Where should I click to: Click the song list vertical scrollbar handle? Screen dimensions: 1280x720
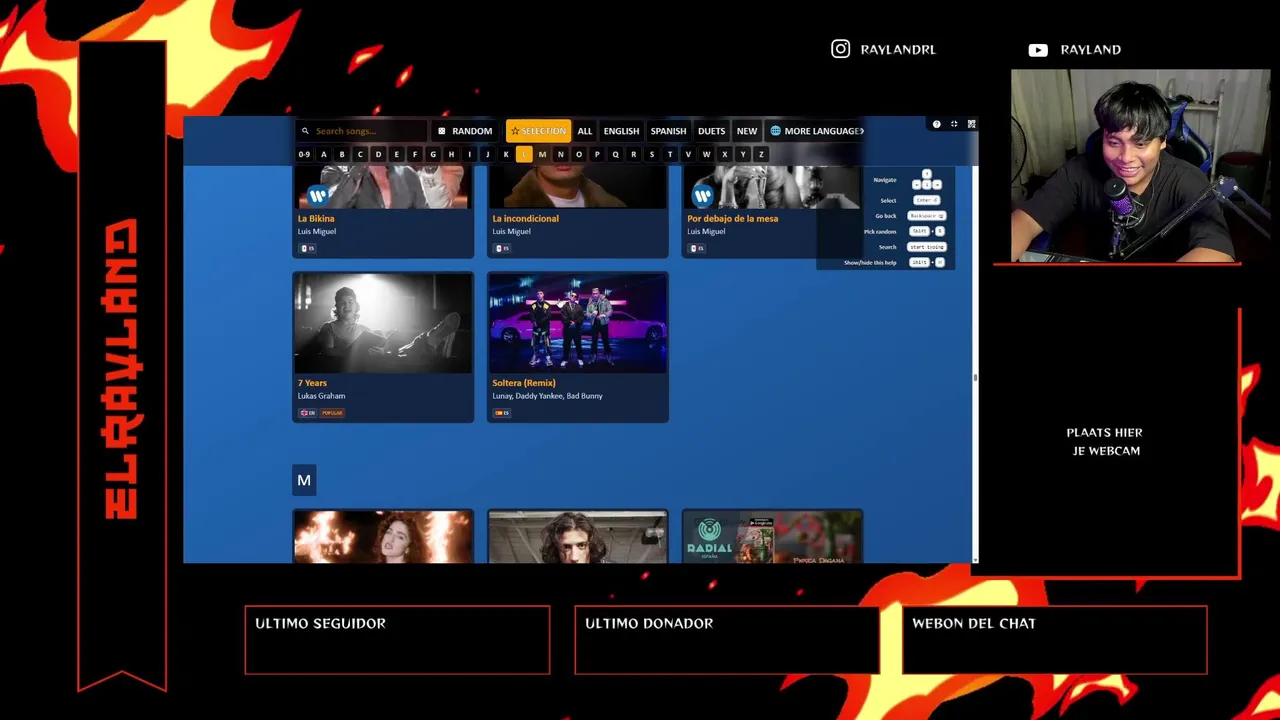pos(975,377)
